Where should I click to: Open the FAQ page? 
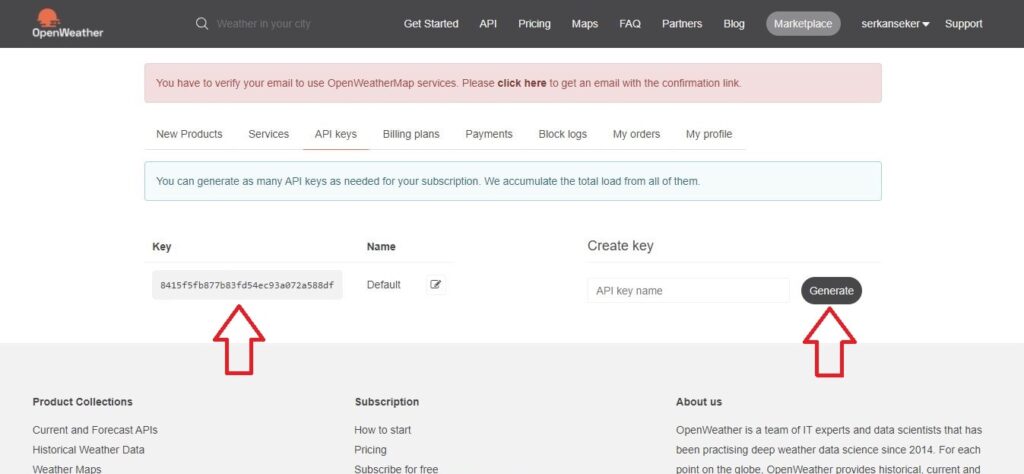[630, 24]
